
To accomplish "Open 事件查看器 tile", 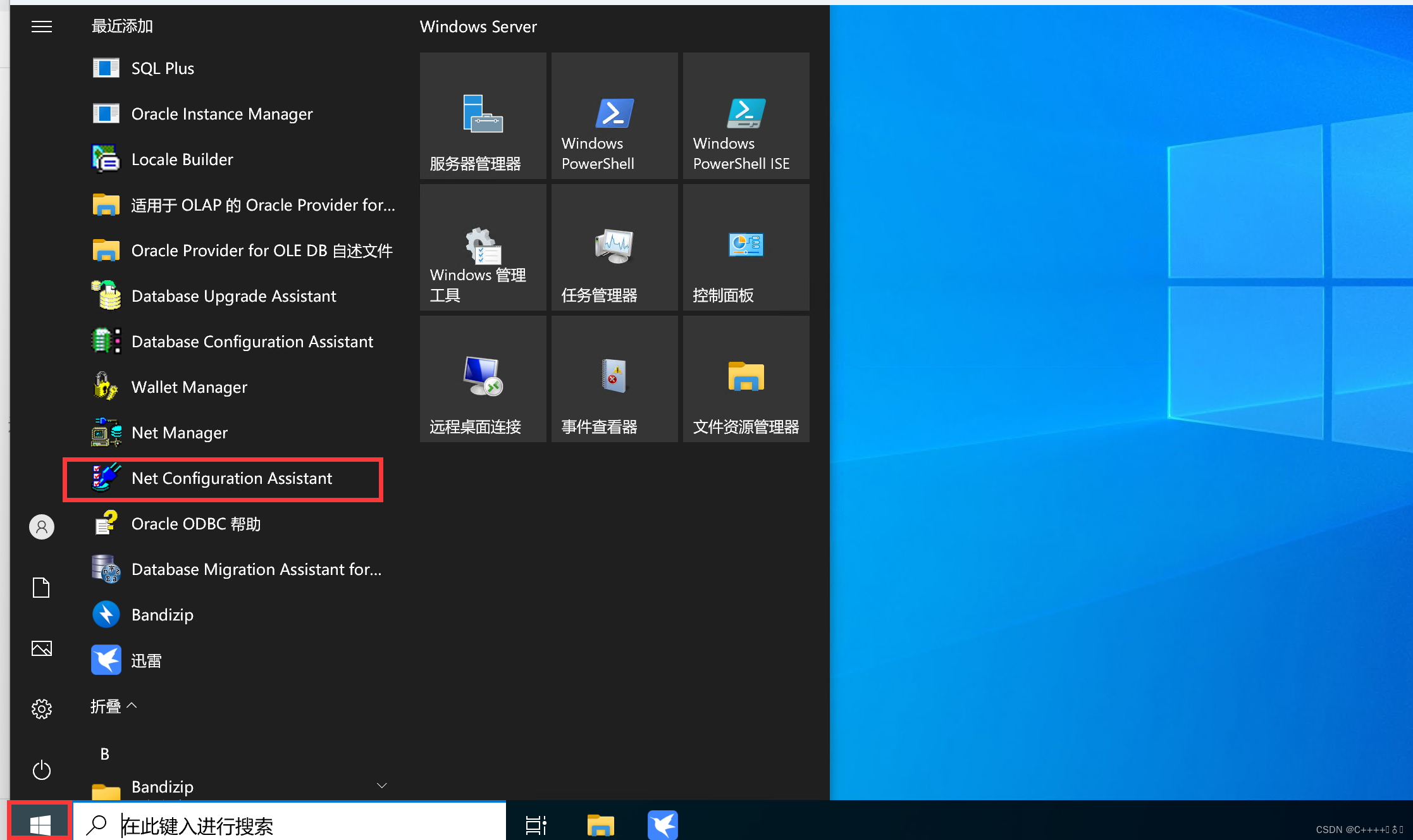I will (x=614, y=380).
